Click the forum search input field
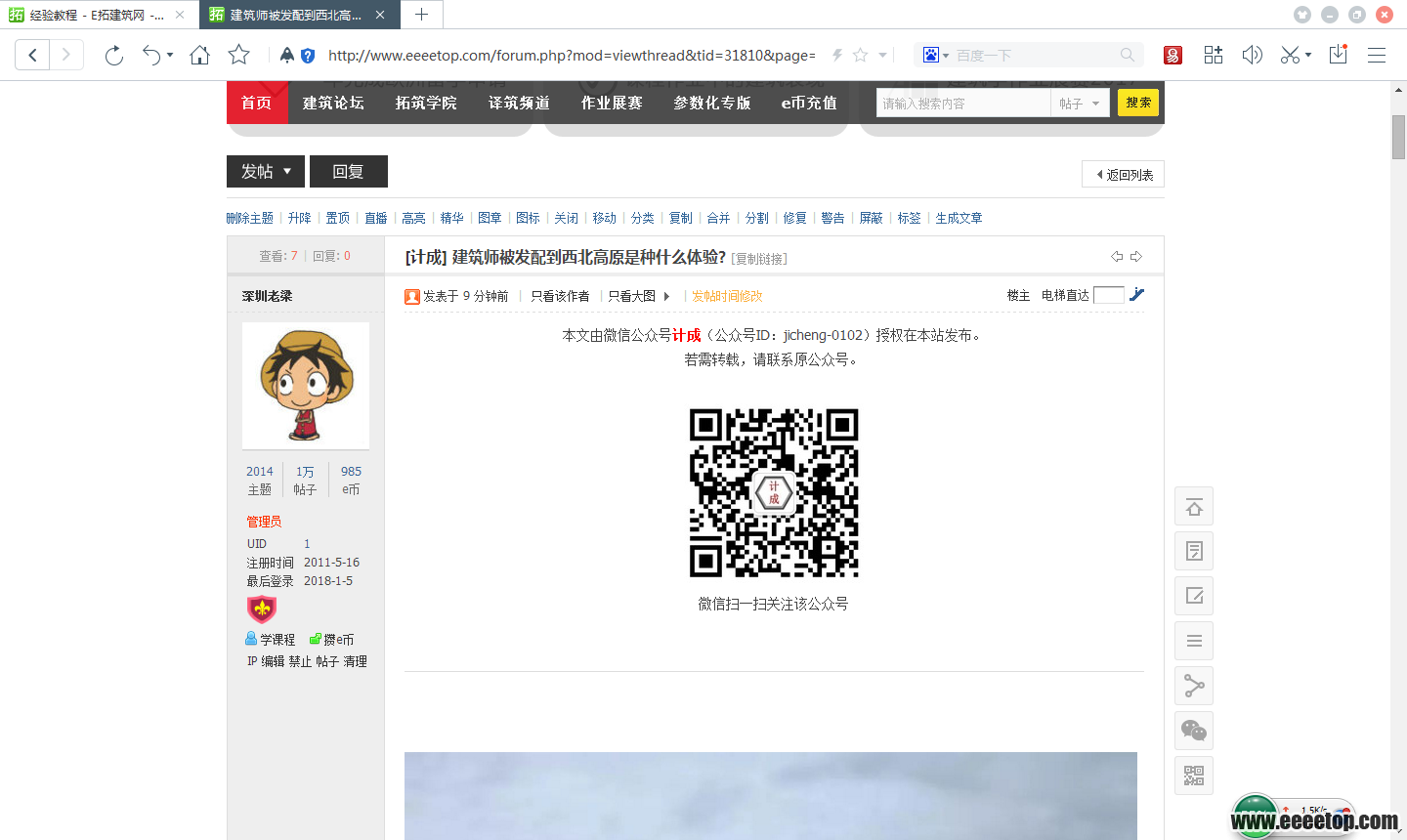This screenshot has width=1407, height=840. [x=963, y=104]
